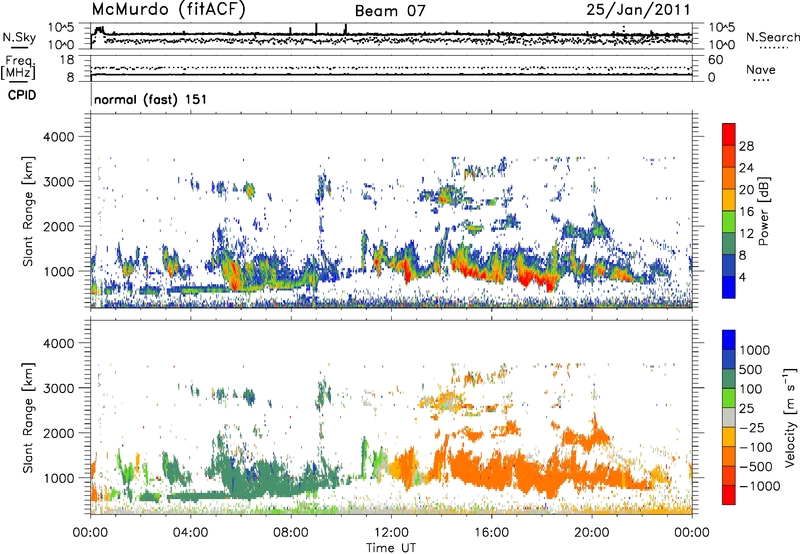Image resolution: width=800 pixels, height=554 pixels.
Task: Select the Power [dB] colorbar title
Action: coord(763,211)
